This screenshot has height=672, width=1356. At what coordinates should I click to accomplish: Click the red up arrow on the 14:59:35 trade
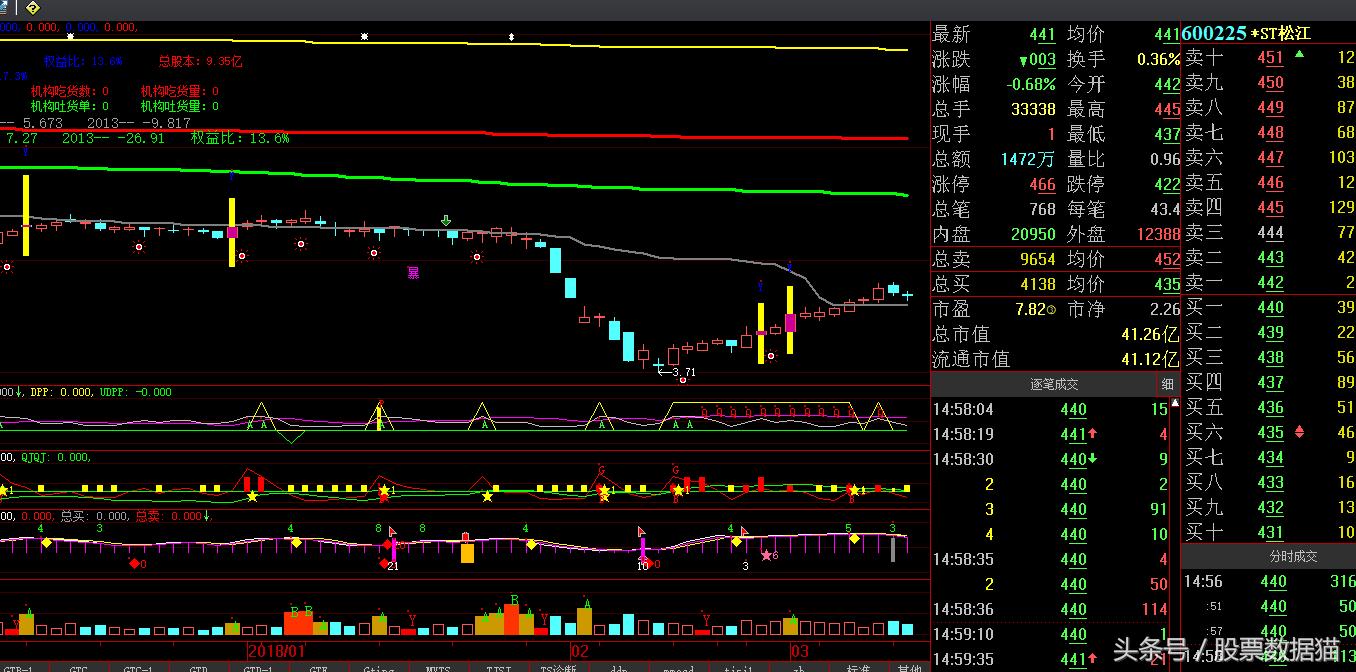1093,658
